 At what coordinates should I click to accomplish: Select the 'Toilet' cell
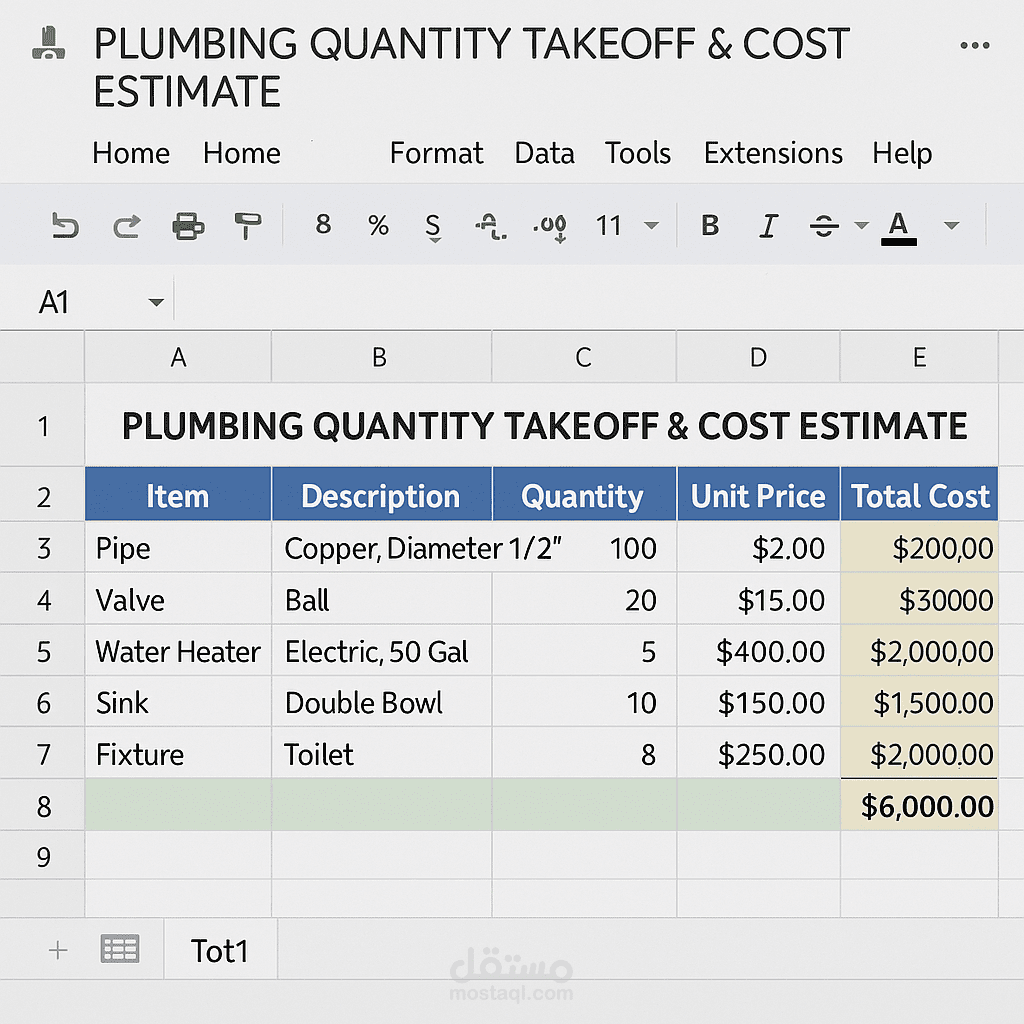[x=381, y=754]
